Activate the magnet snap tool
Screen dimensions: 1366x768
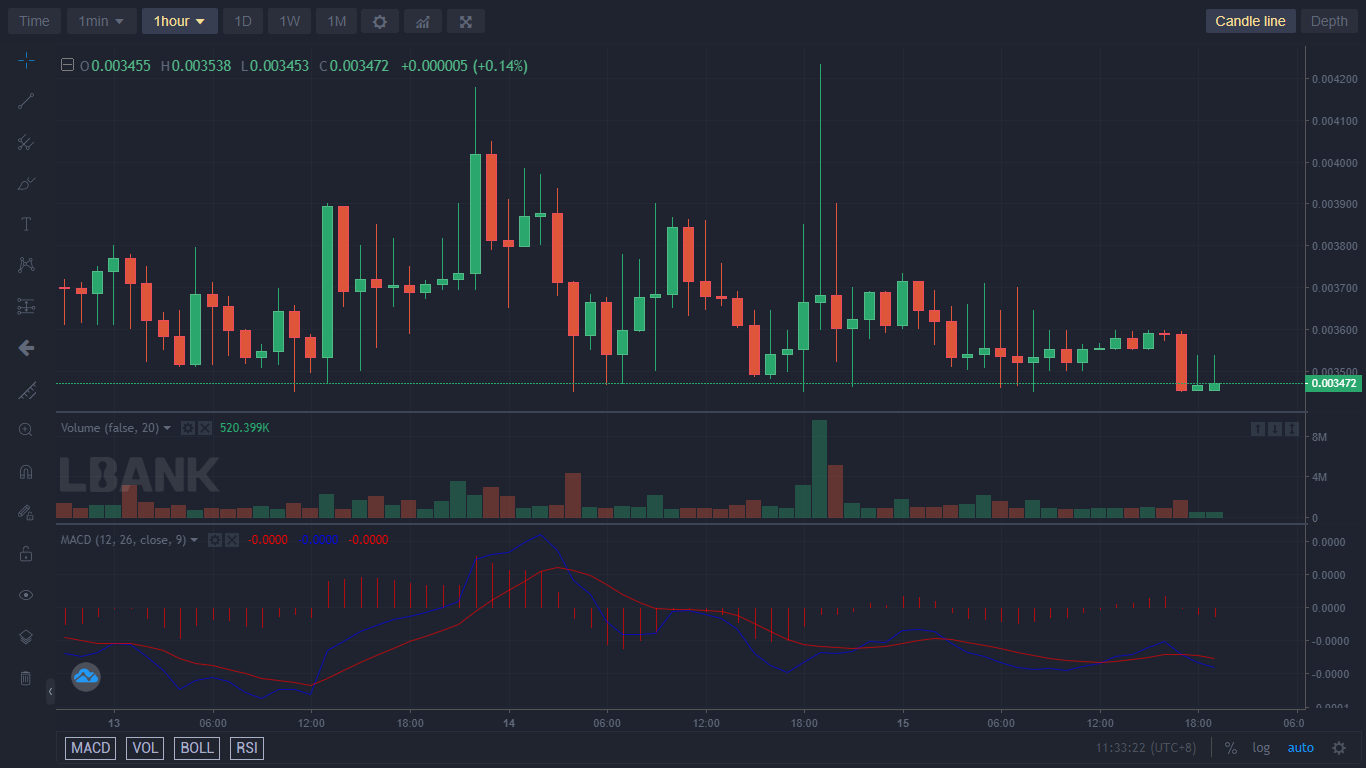pyautogui.click(x=26, y=471)
